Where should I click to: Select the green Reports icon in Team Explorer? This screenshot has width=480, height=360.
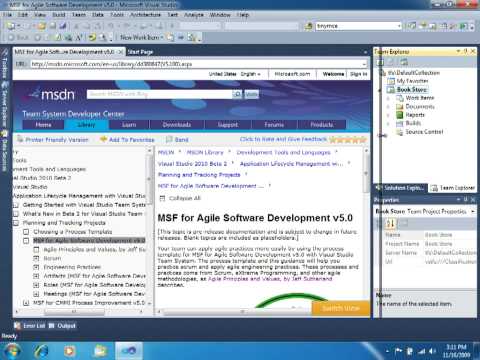pos(400,115)
